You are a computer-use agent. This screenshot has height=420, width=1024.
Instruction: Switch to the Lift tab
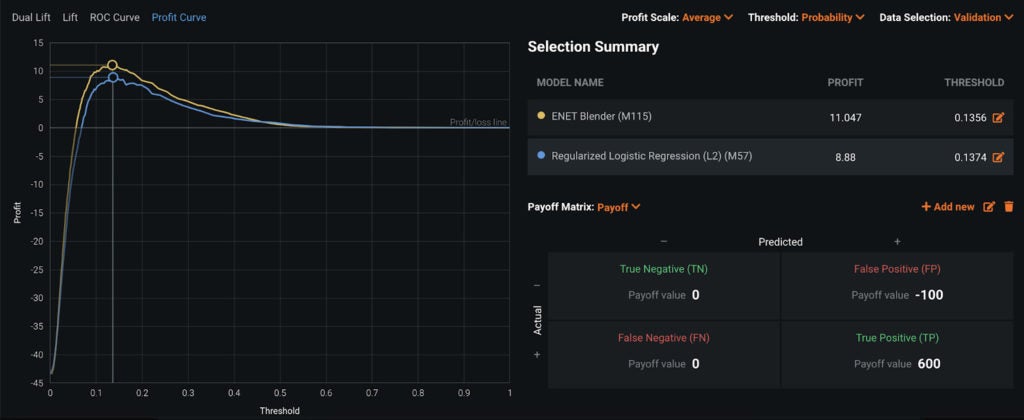(70, 18)
